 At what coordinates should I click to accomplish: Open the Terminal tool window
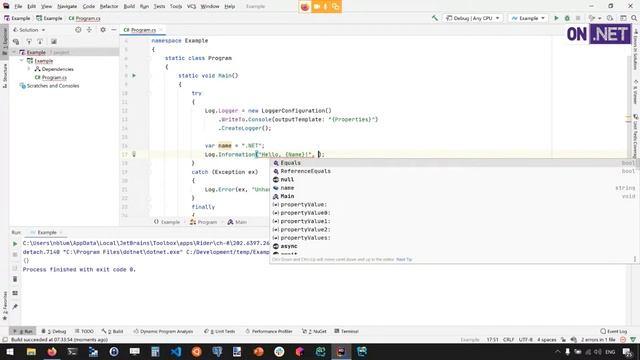(347, 331)
